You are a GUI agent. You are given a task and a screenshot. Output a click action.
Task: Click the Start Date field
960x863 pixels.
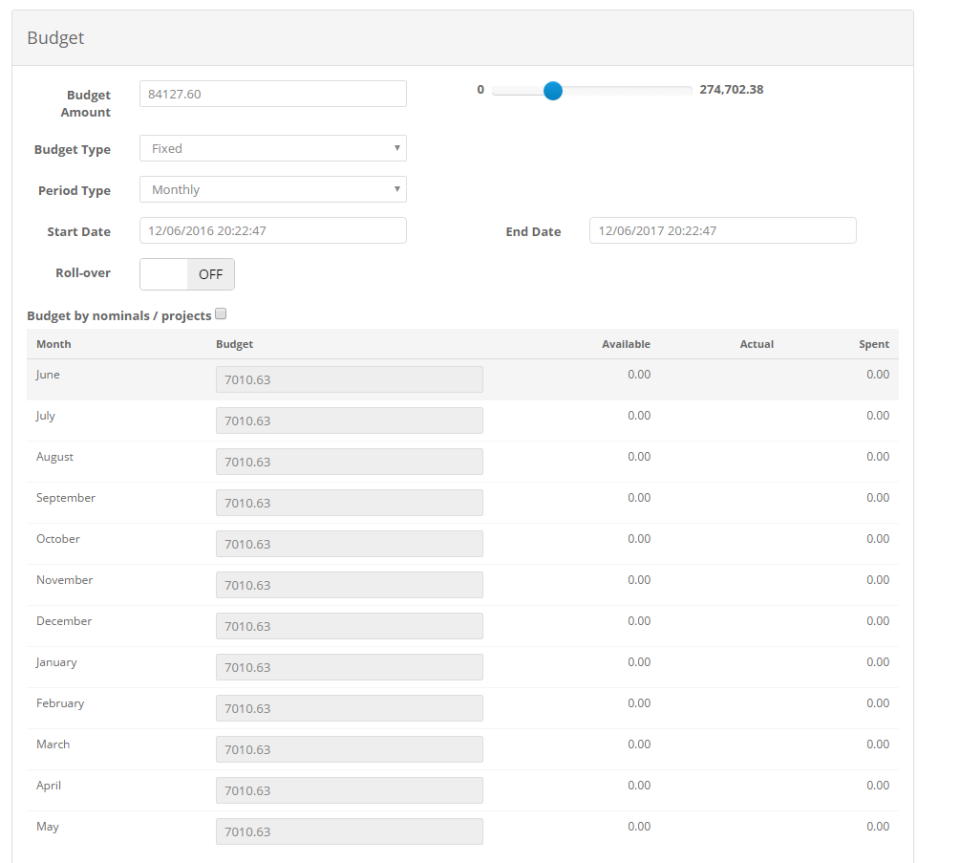pos(273,231)
